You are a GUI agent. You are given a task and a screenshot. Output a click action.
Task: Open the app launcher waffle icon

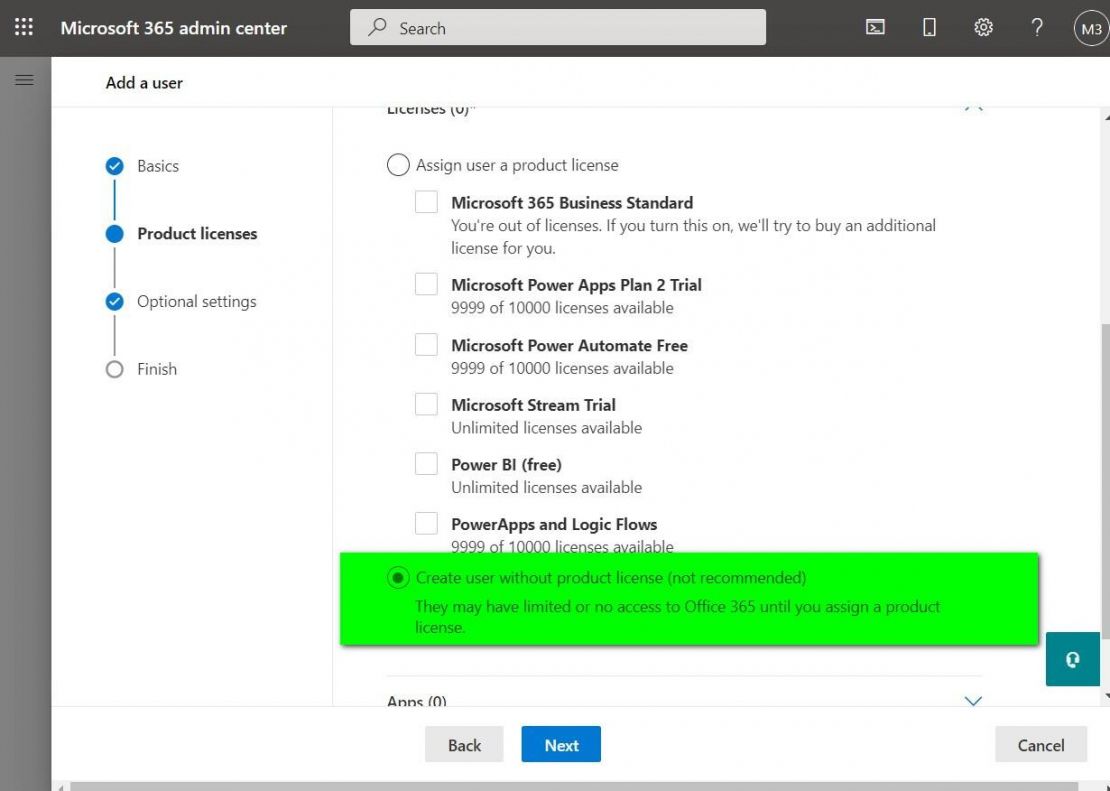(x=24, y=28)
